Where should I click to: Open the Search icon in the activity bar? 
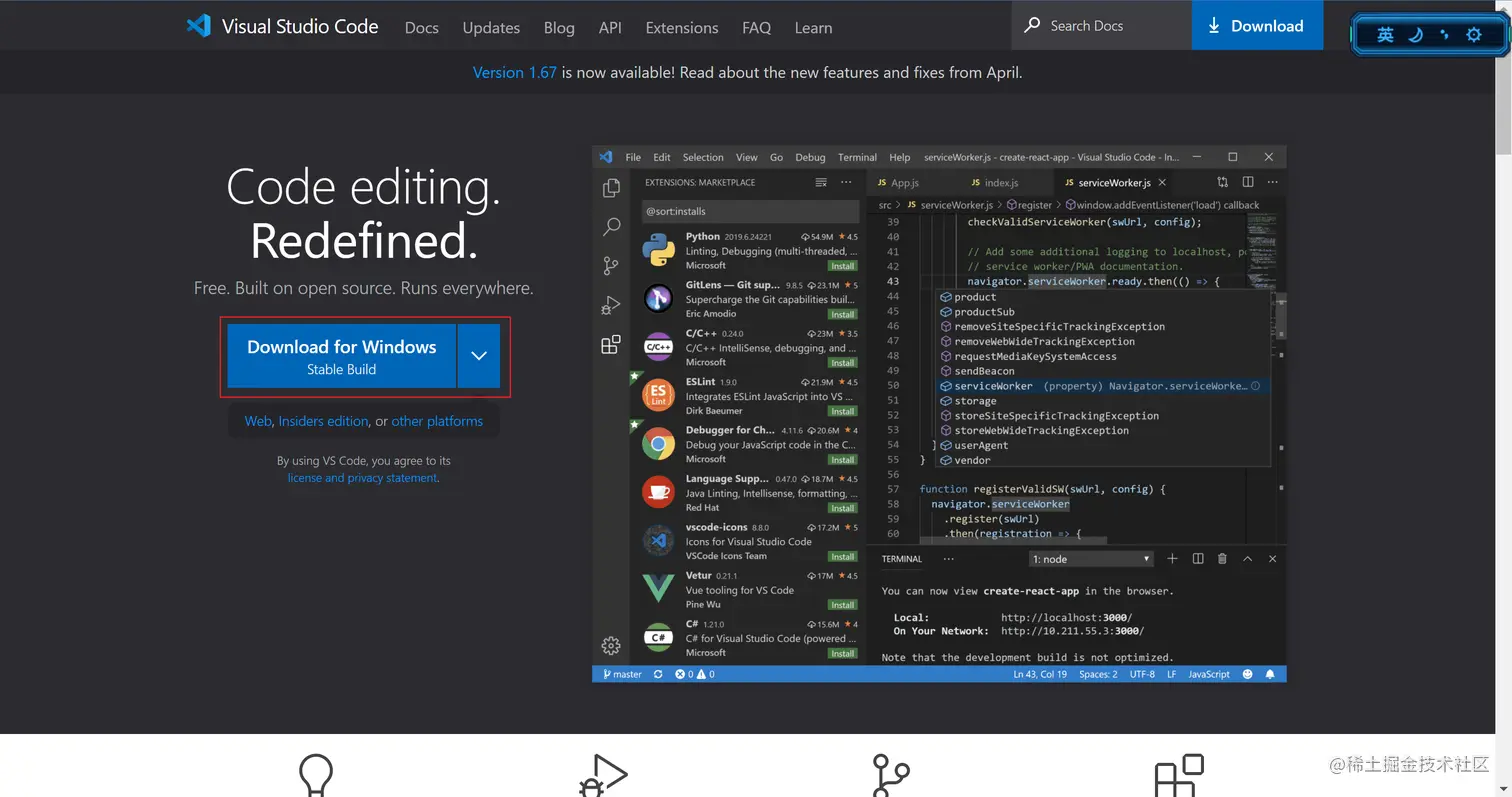(611, 227)
